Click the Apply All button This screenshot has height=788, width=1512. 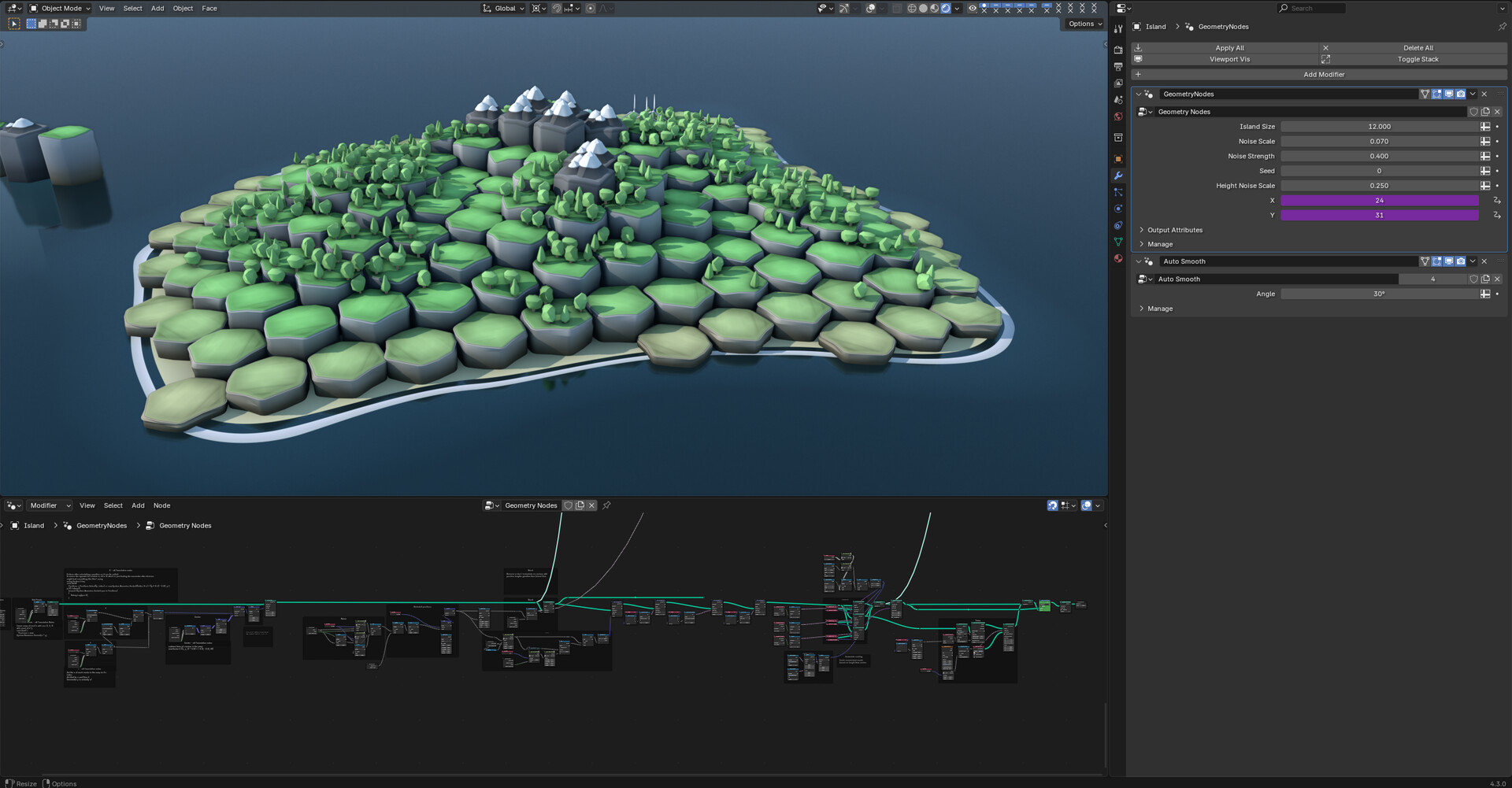click(1229, 47)
